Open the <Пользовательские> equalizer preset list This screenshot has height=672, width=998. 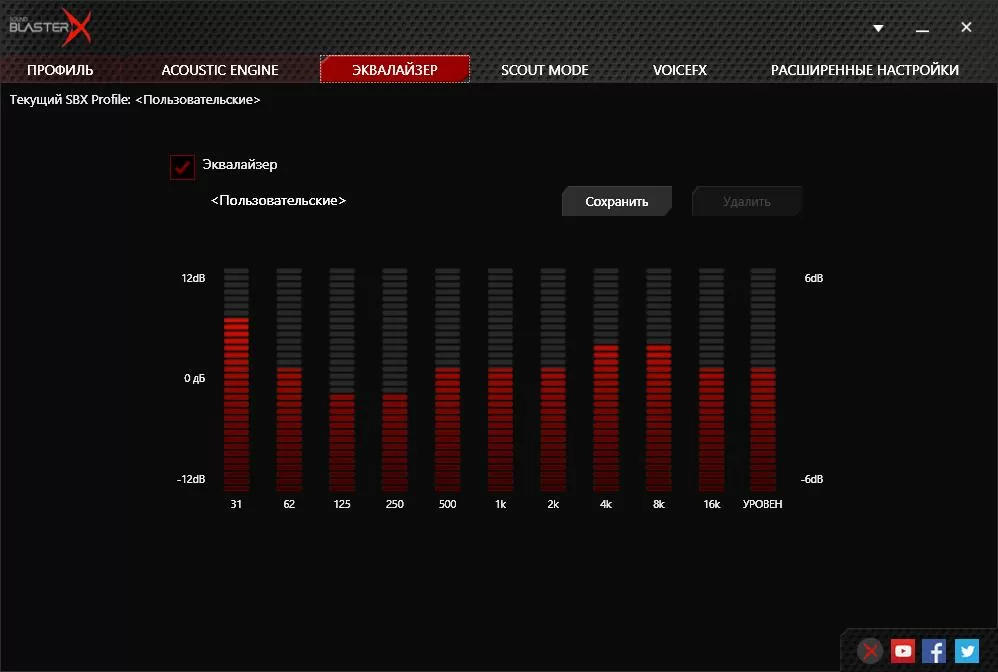tap(279, 201)
